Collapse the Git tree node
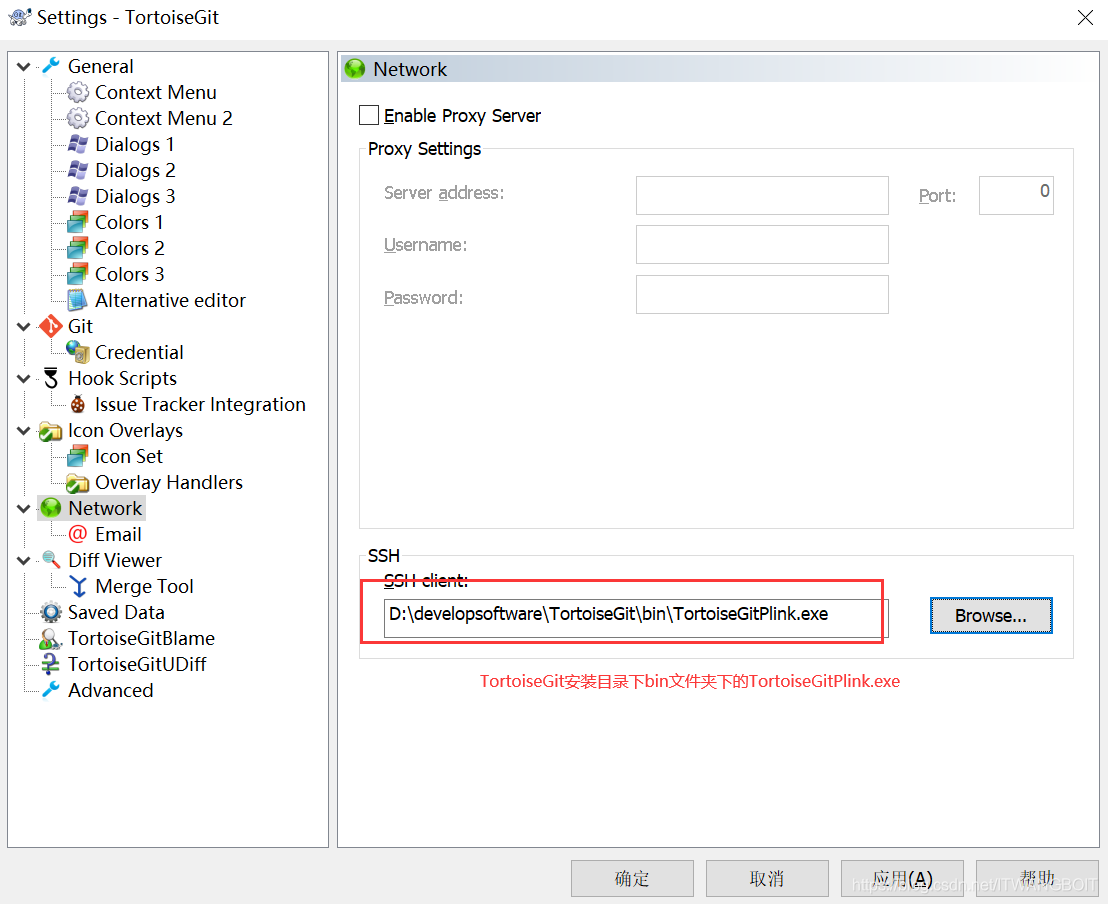1108x904 pixels. 23,327
